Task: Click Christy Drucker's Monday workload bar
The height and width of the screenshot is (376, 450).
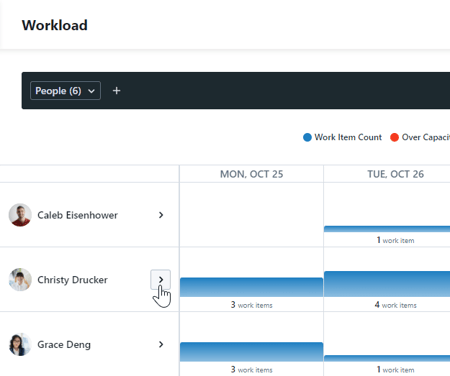Action: click(x=251, y=287)
